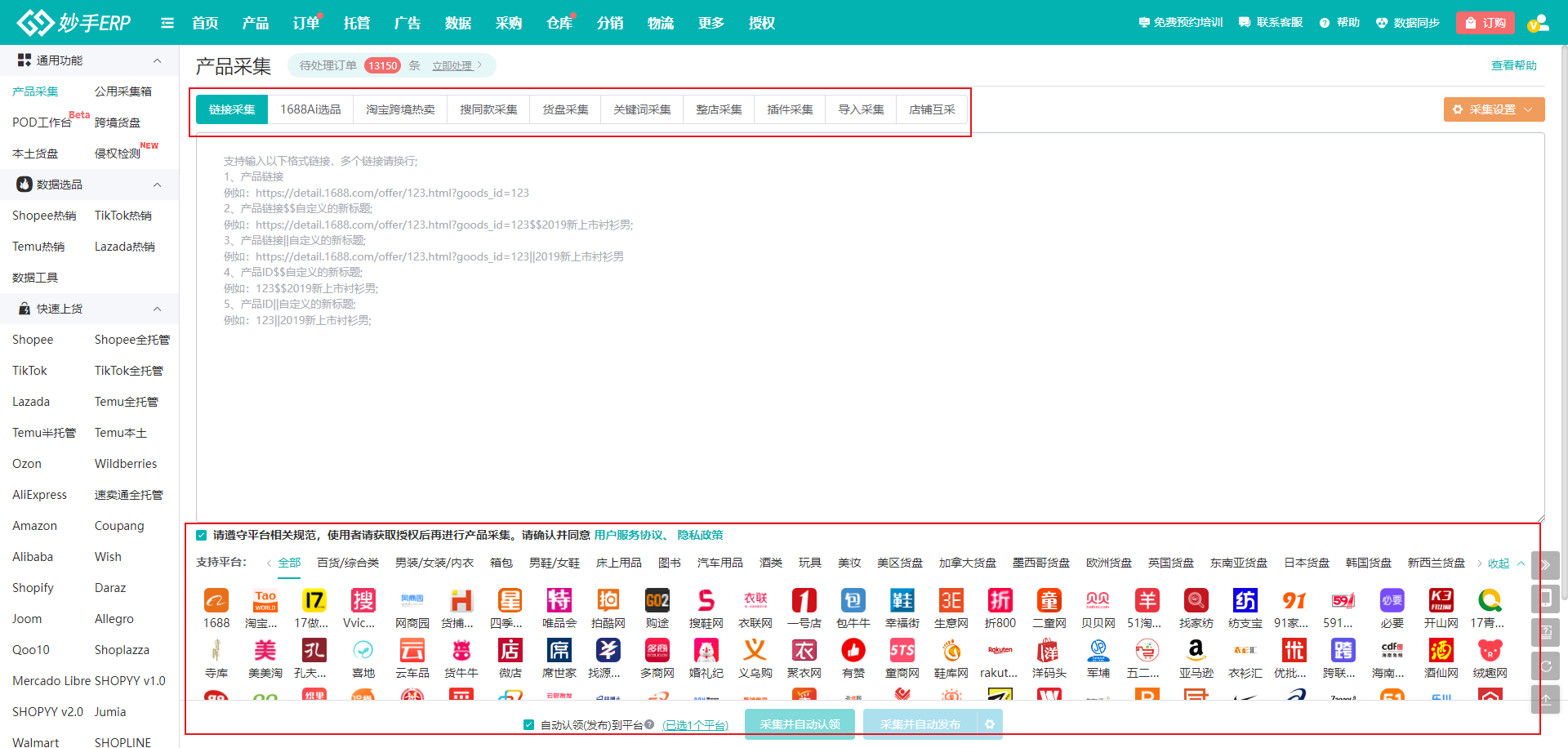The height and width of the screenshot is (748, 1568).
Task: Open the 物流 top menu
Action: click(660, 23)
